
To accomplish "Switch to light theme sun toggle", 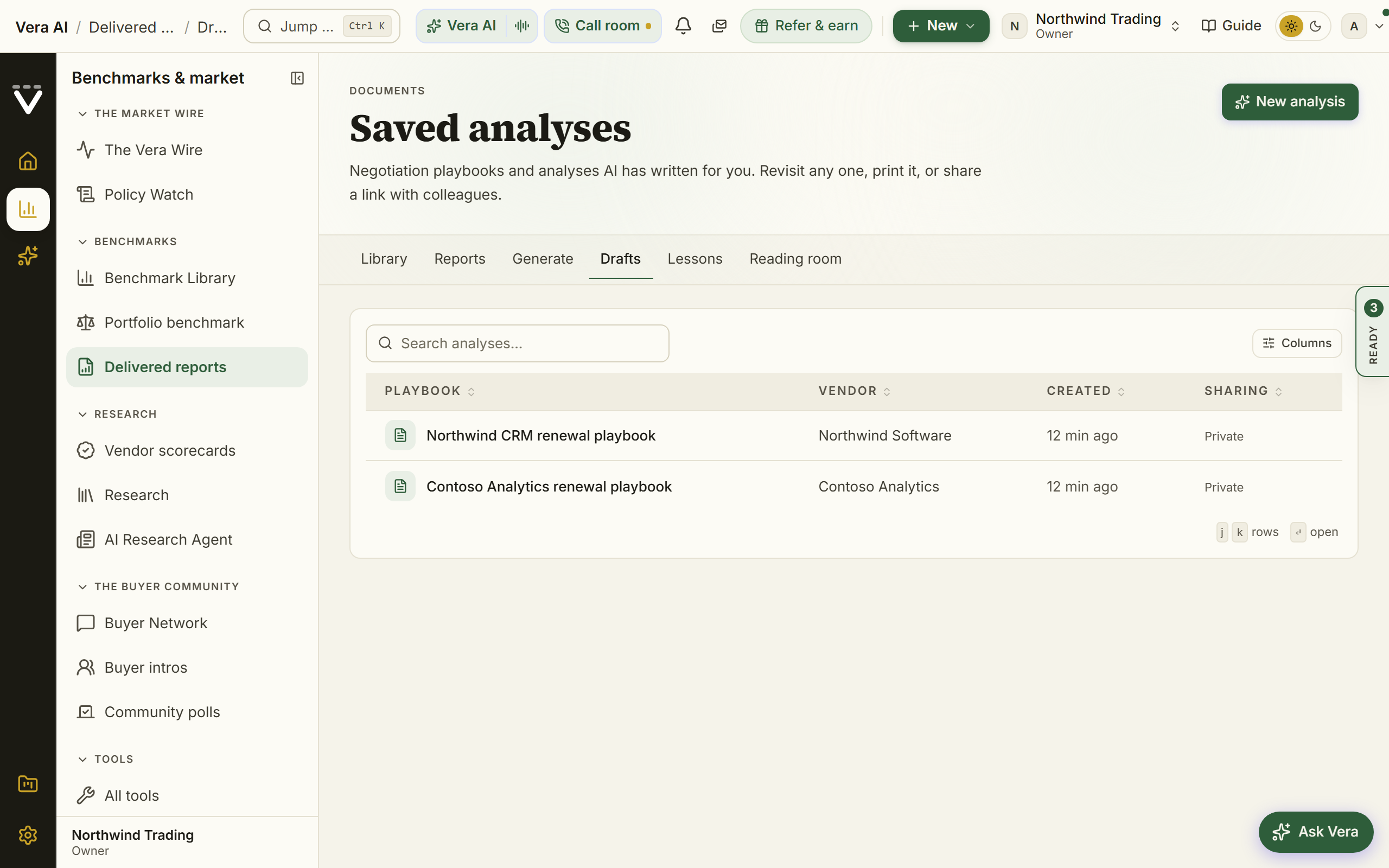I will tap(1291, 26).
